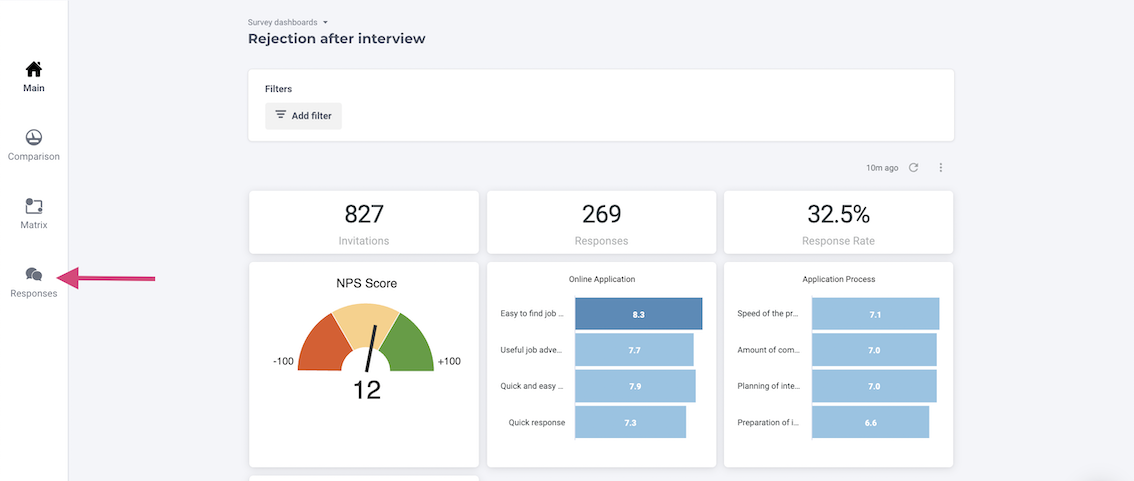Click the 827 Invitations card
This screenshot has height=481, width=1134.
(364, 222)
